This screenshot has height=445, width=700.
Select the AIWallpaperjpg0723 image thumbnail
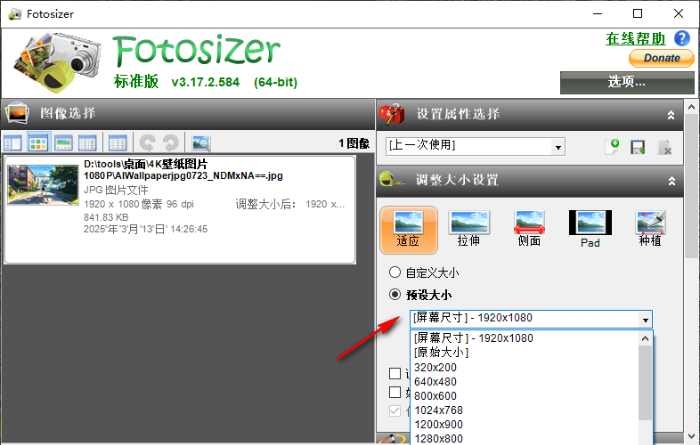[x=43, y=185]
